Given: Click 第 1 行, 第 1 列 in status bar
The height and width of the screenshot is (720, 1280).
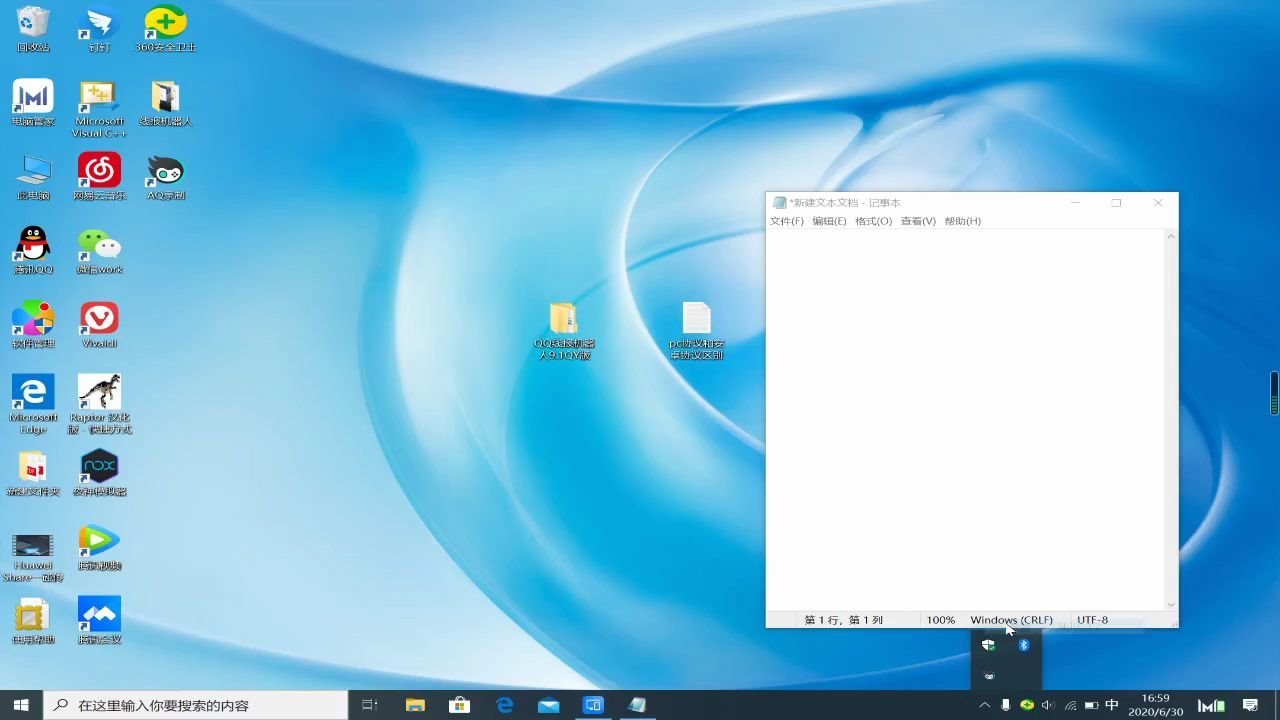Looking at the screenshot, I should pos(844,620).
